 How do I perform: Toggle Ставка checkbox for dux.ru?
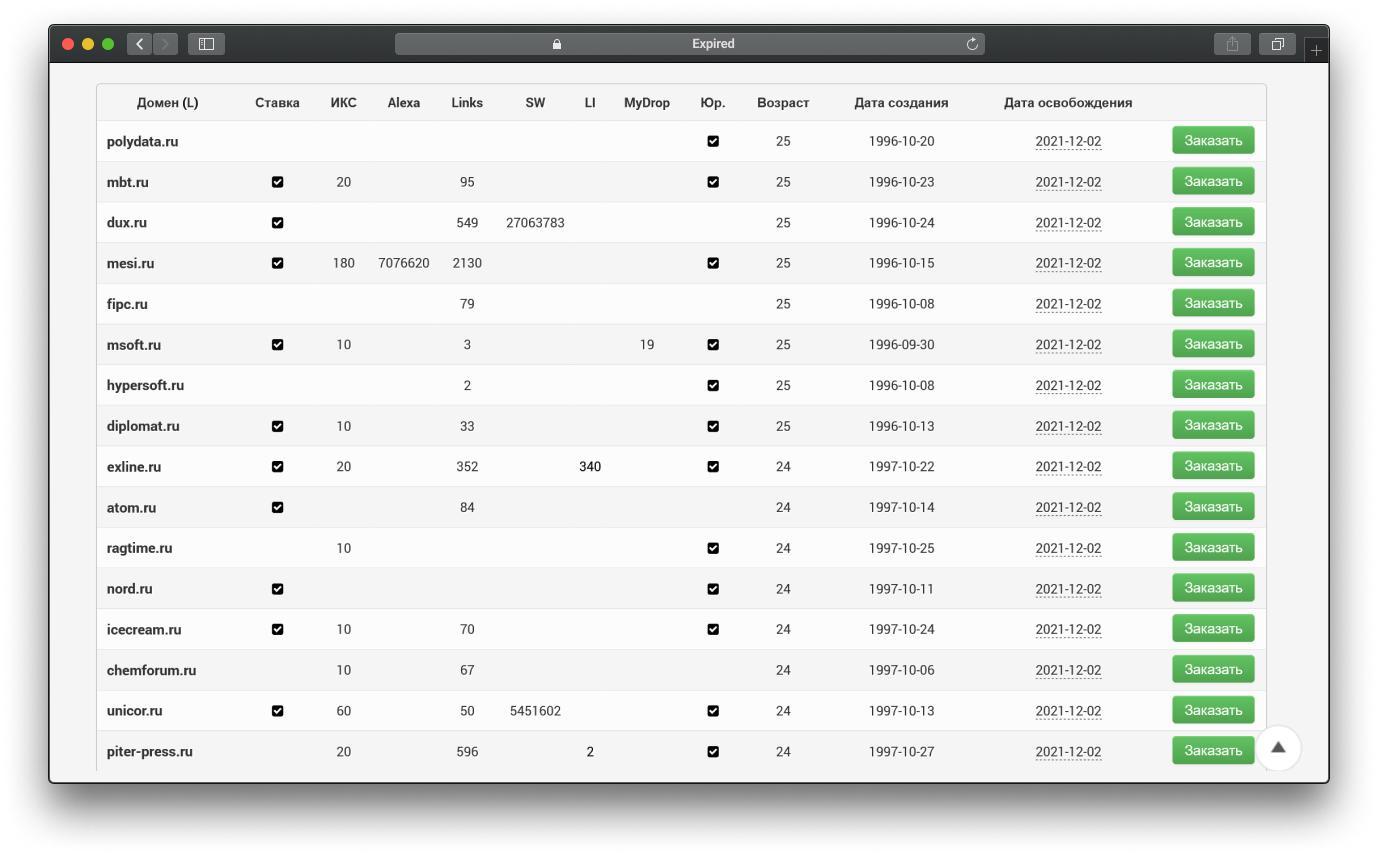(x=277, y=223)
